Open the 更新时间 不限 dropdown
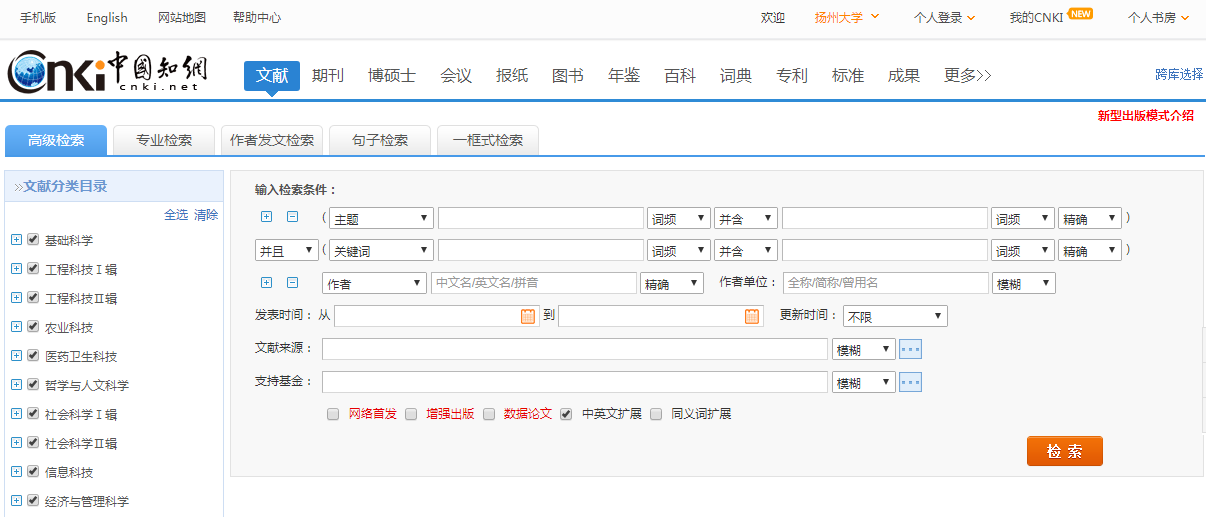 coord(895,316)
